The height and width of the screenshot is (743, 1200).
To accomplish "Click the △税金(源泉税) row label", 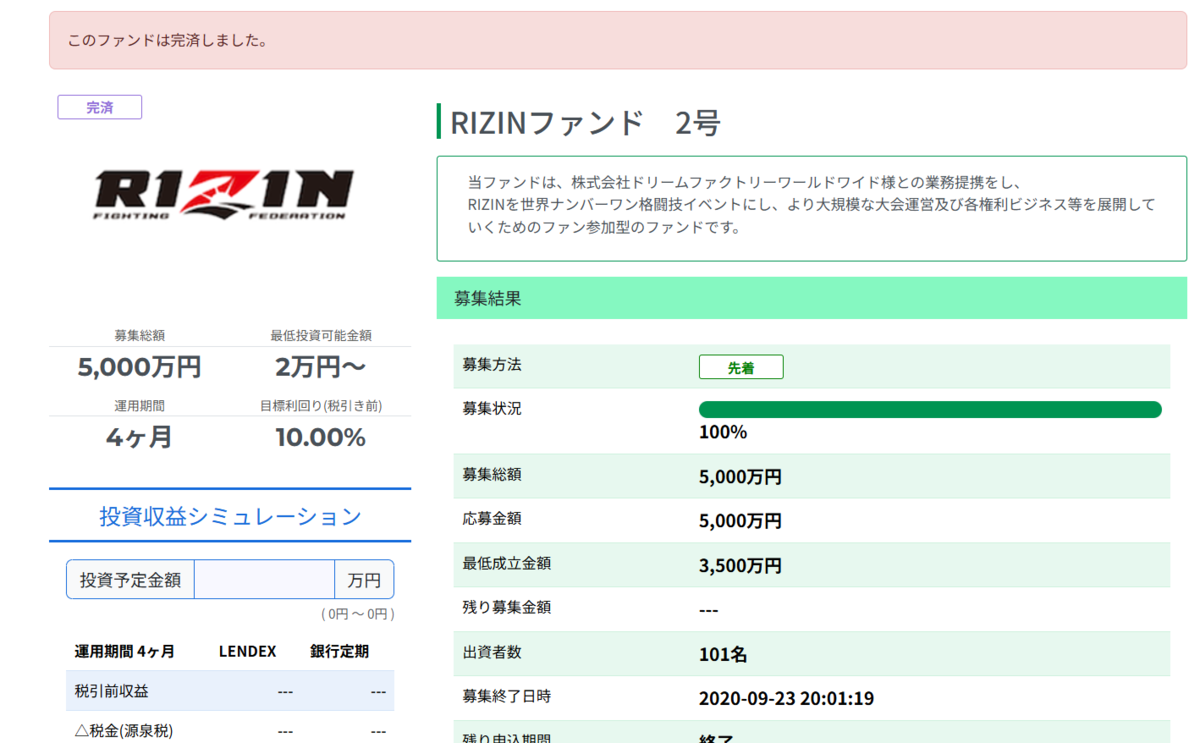I will coord(124,731).
